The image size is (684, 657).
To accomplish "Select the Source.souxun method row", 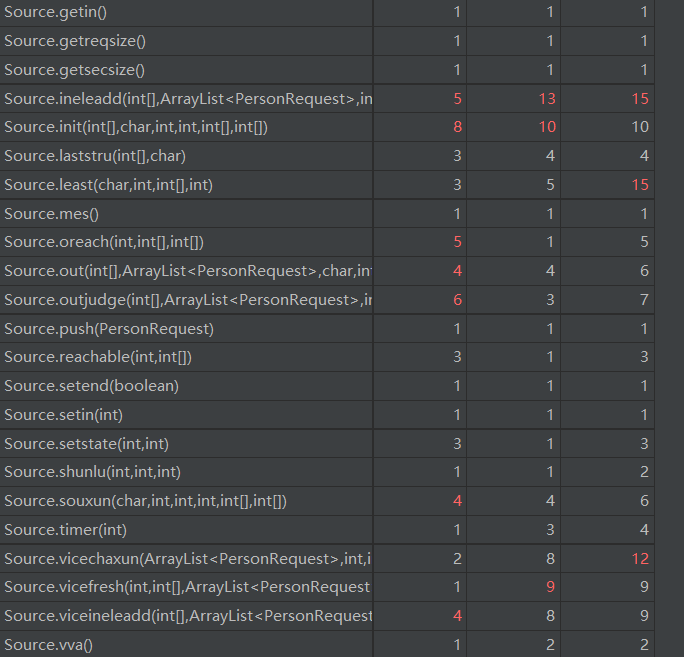I will tap(145, 501).
